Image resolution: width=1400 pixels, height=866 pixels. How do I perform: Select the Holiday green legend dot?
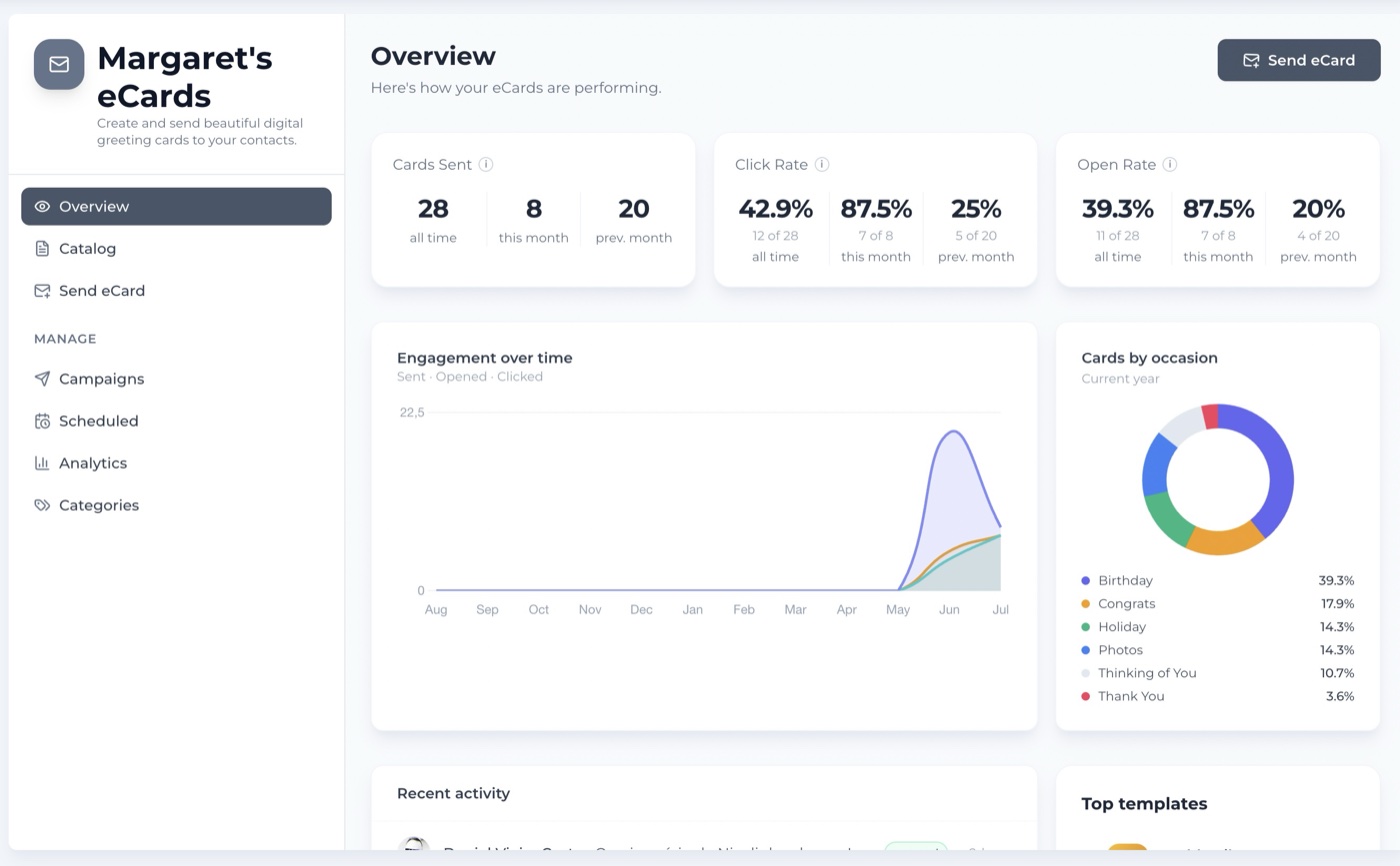1085,626
